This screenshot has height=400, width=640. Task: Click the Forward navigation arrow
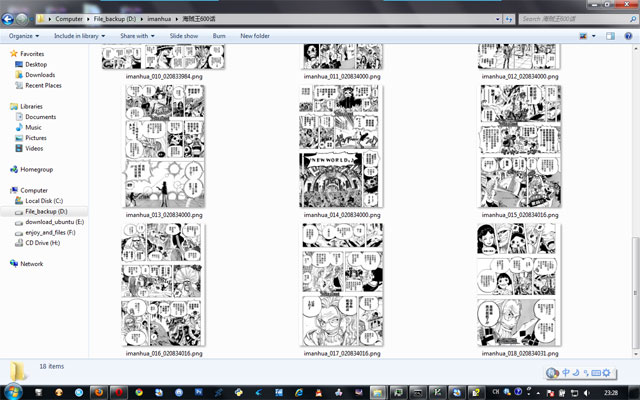22,19
